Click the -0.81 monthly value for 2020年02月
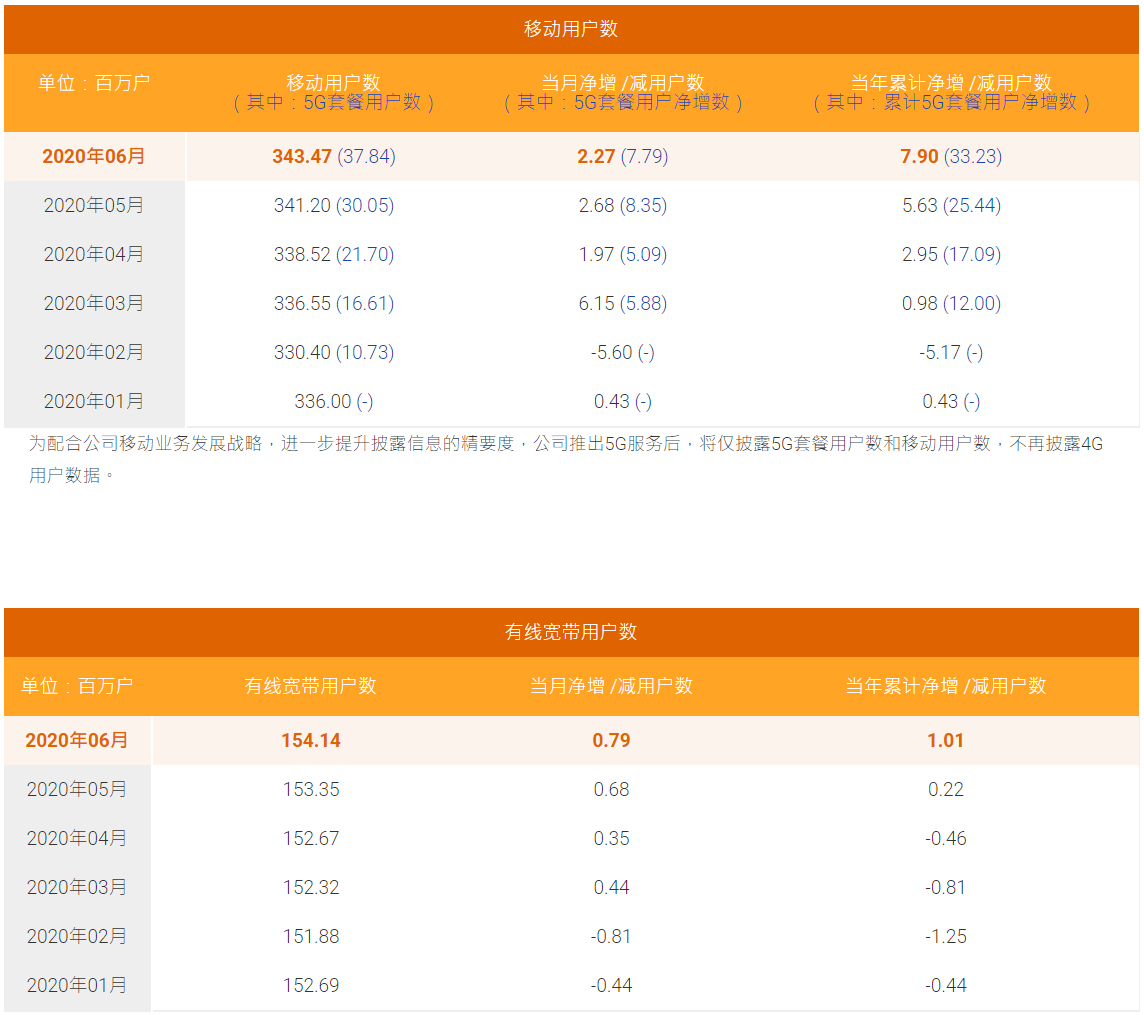Image resolution: width=1144 pixels, height=1015 pixels. coord(611,935)
